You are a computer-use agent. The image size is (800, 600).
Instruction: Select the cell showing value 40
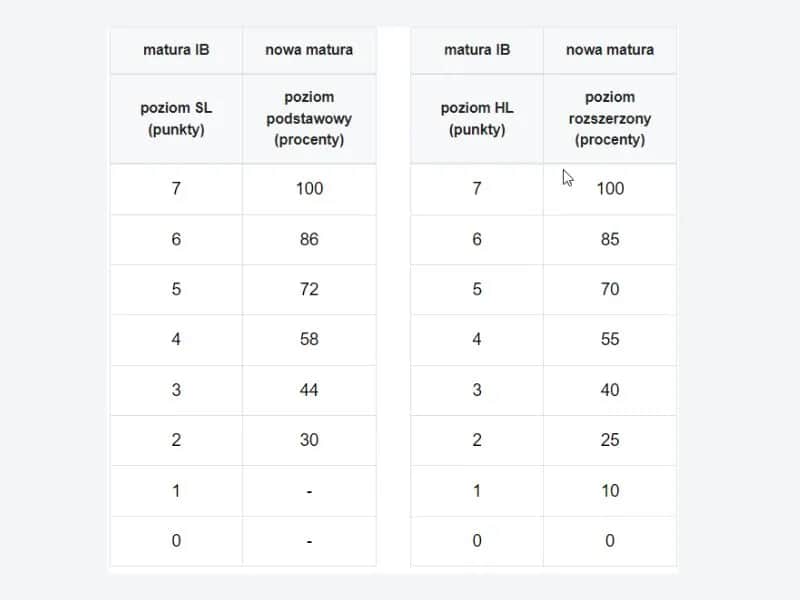[x=610, y=390]
